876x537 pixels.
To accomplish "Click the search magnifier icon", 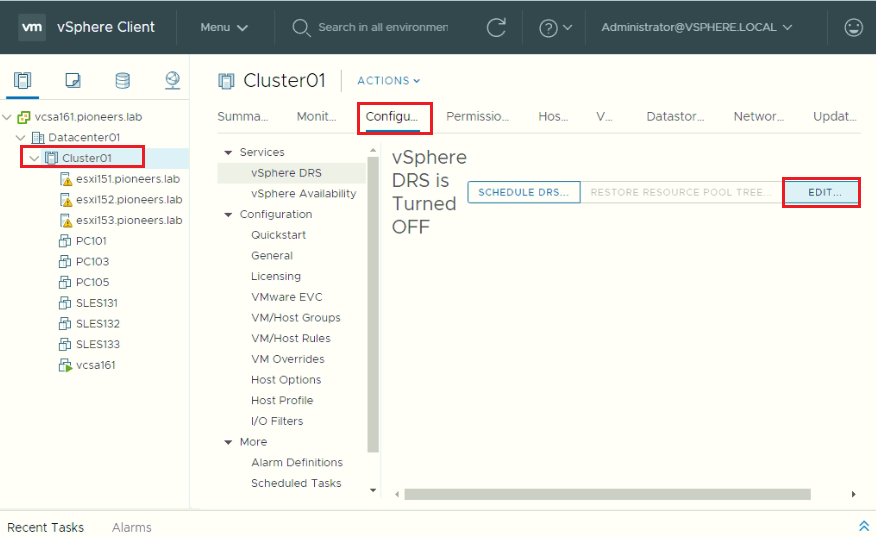I will (301, 27).
